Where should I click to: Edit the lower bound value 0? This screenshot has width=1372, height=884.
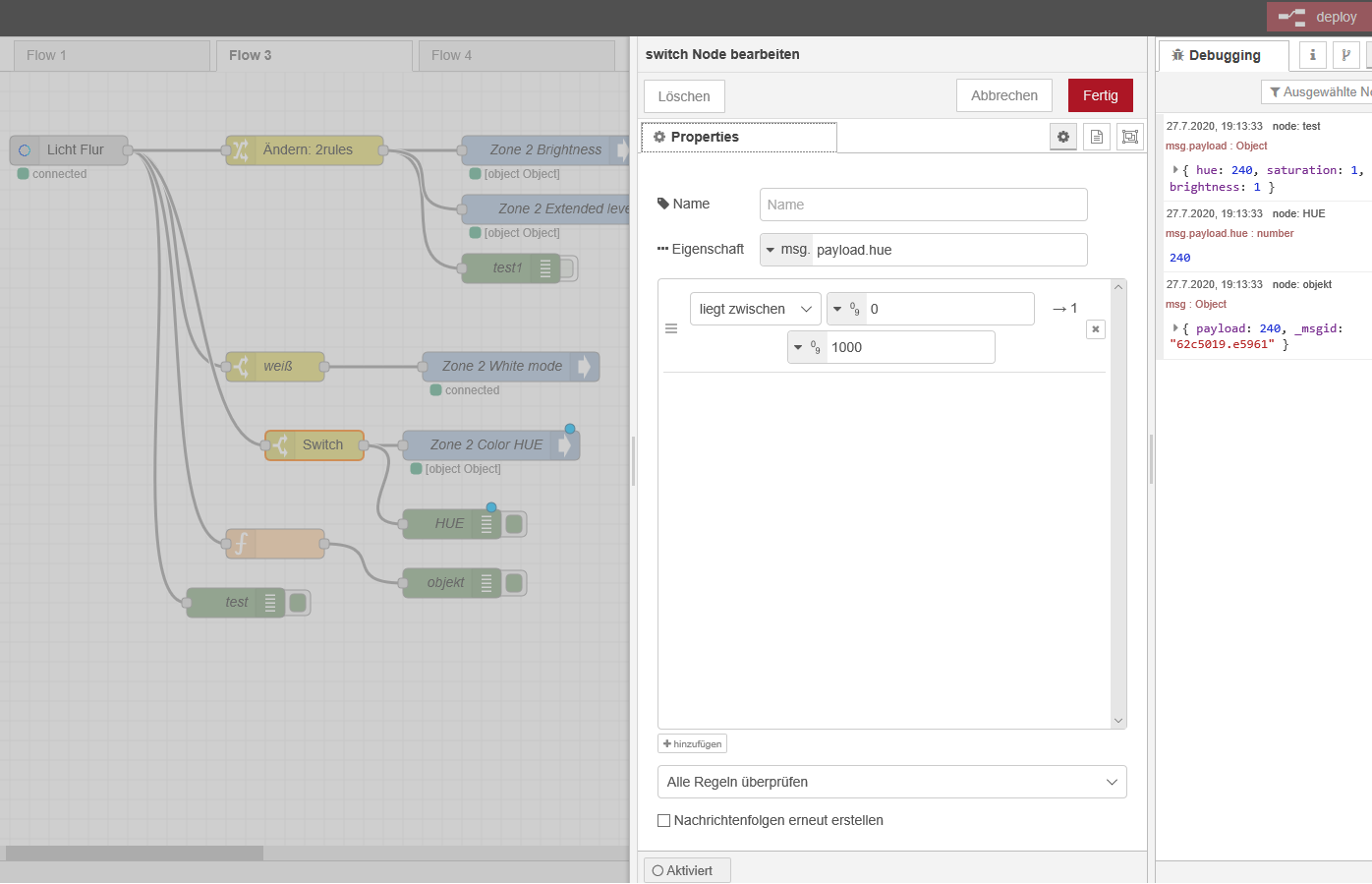click(949, 309)
